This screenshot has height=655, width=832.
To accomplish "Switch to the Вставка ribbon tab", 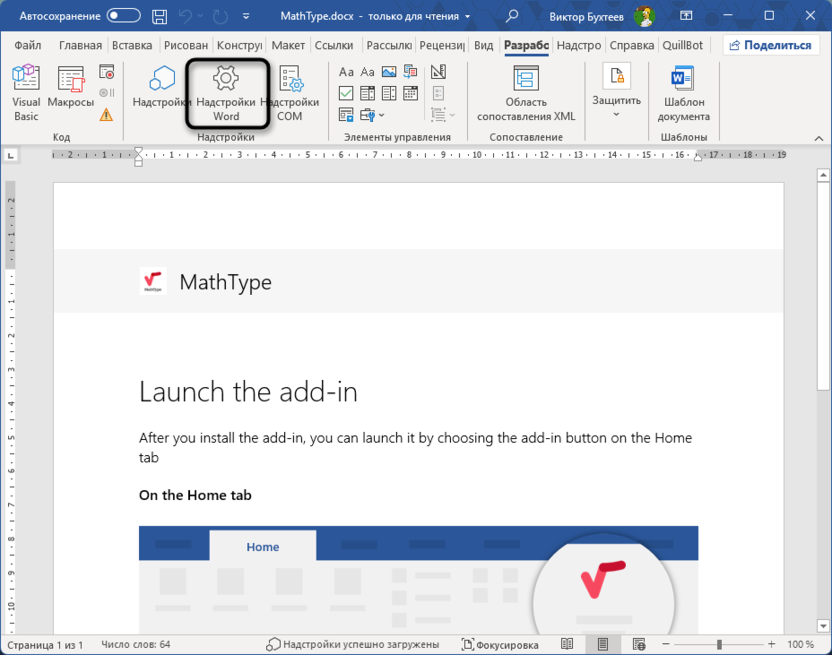I will pos(132,45).
